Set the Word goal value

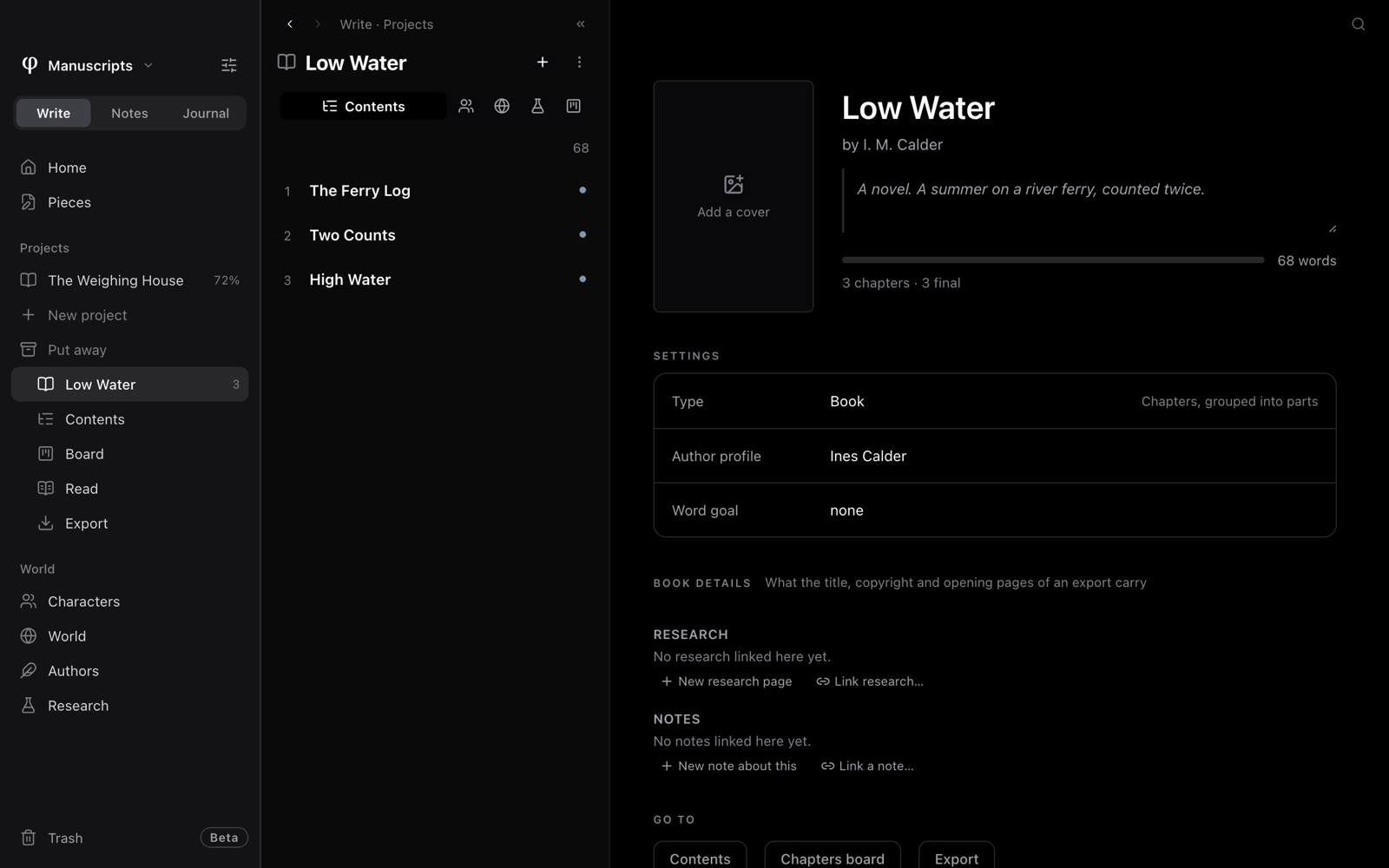pyautogui.click(x=995, y=510)
